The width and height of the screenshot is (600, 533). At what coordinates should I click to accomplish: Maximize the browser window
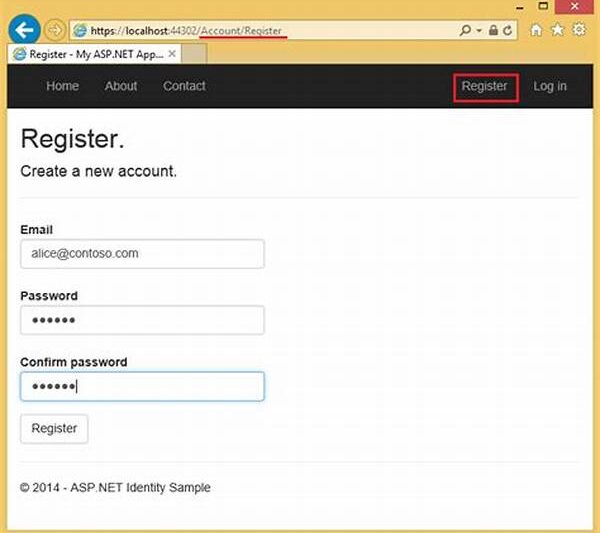[543, 6]
